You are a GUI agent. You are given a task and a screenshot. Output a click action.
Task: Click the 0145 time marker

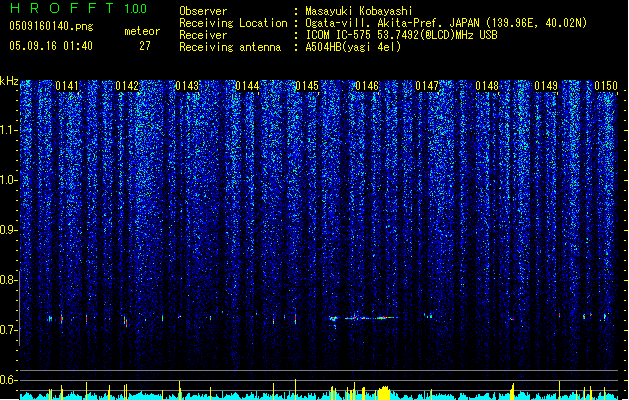(307, 86)
